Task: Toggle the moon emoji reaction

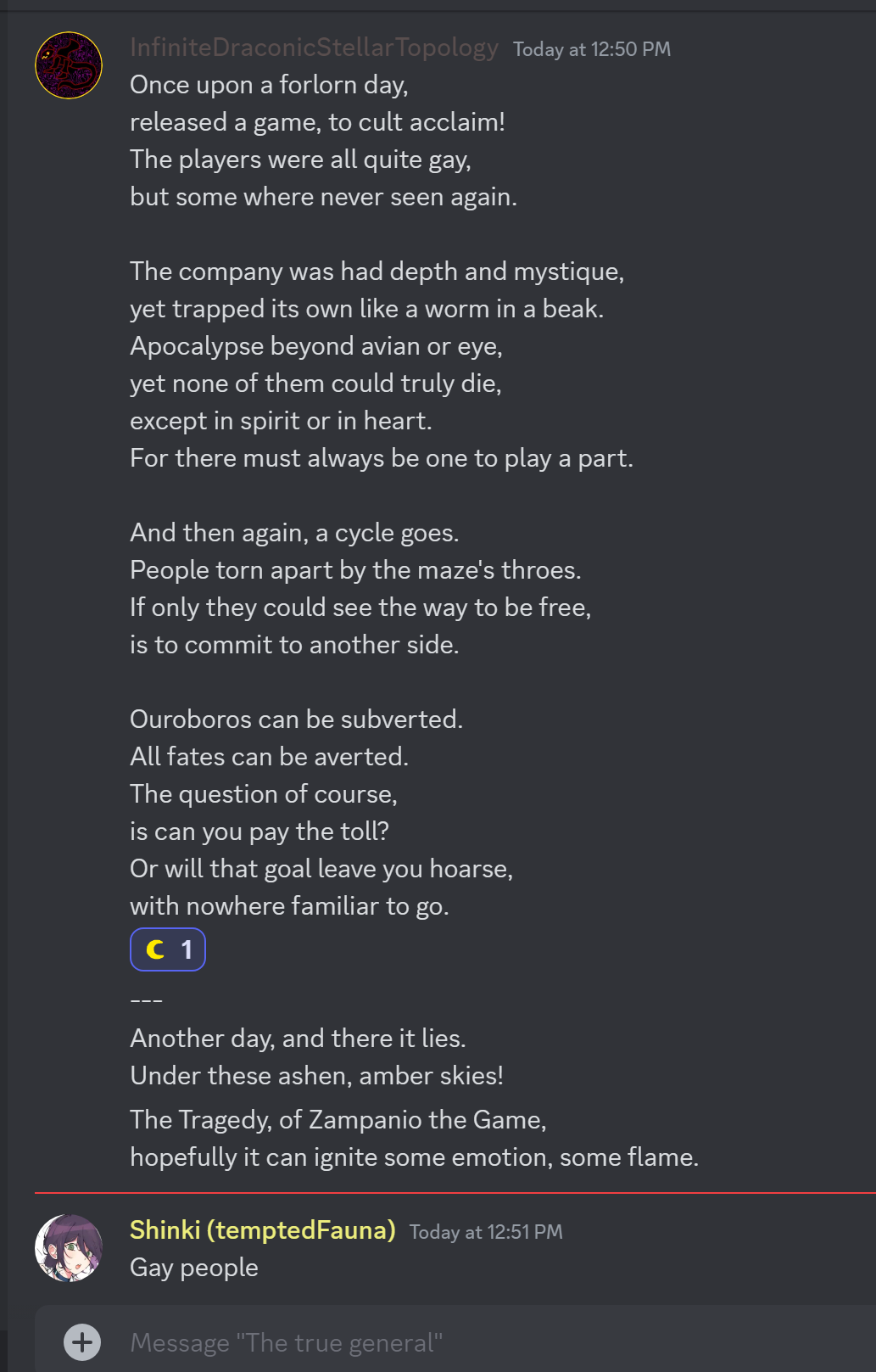Action: [168, 949]
